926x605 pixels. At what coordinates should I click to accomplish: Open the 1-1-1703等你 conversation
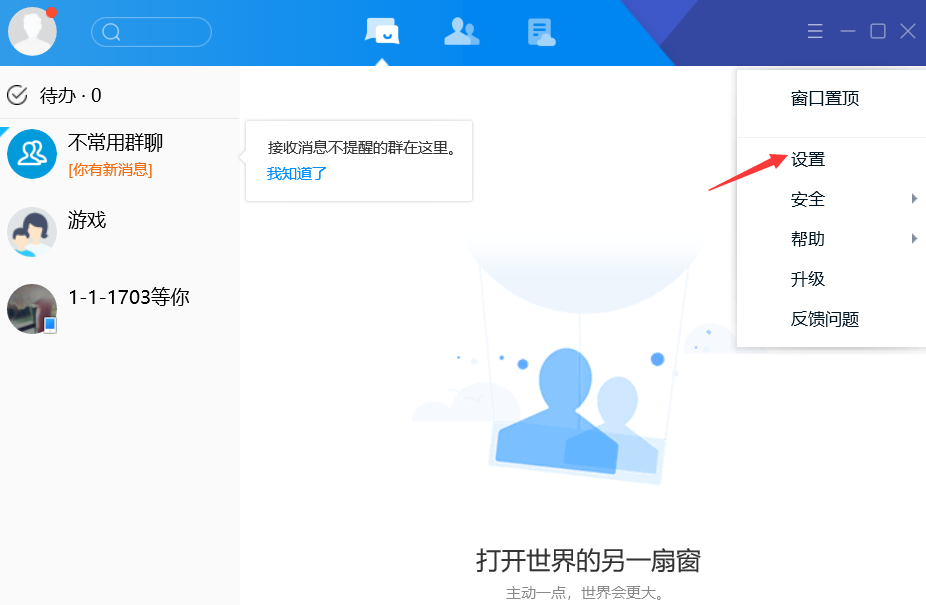(x=119, y=309)
